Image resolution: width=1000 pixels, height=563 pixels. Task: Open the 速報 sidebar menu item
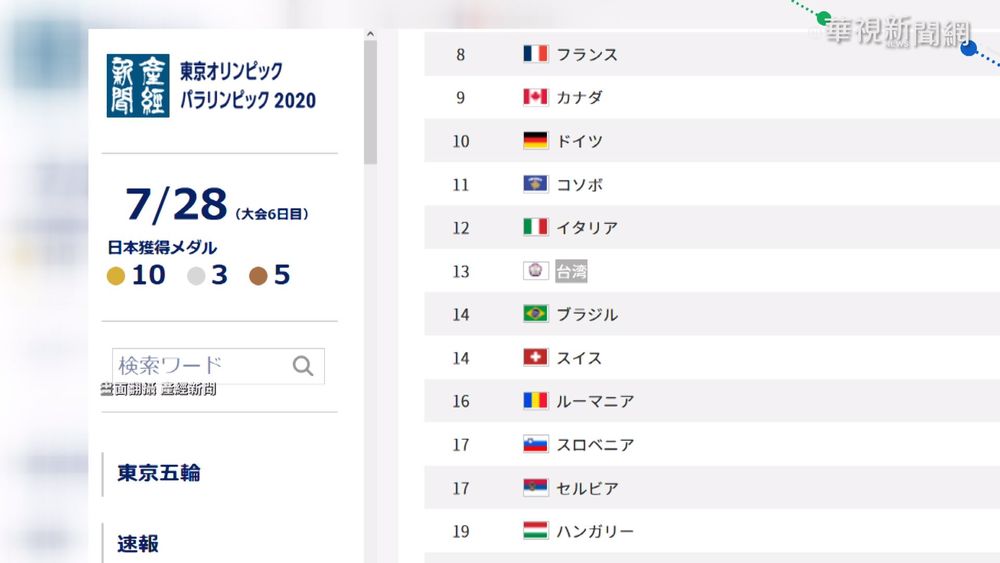click(138, 544)
